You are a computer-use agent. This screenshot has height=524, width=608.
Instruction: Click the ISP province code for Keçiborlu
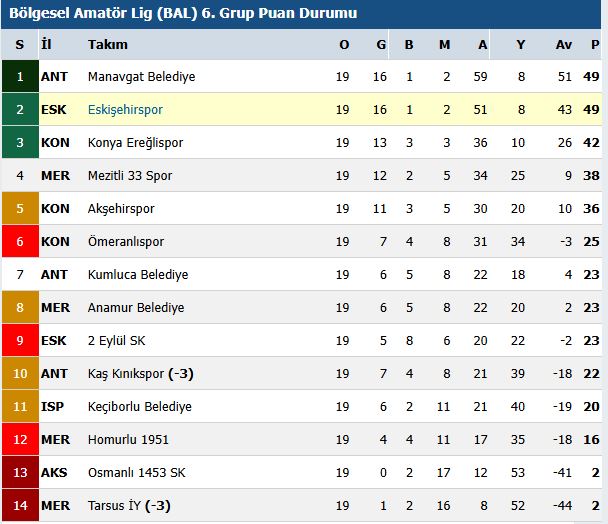[x=52, y=406]
